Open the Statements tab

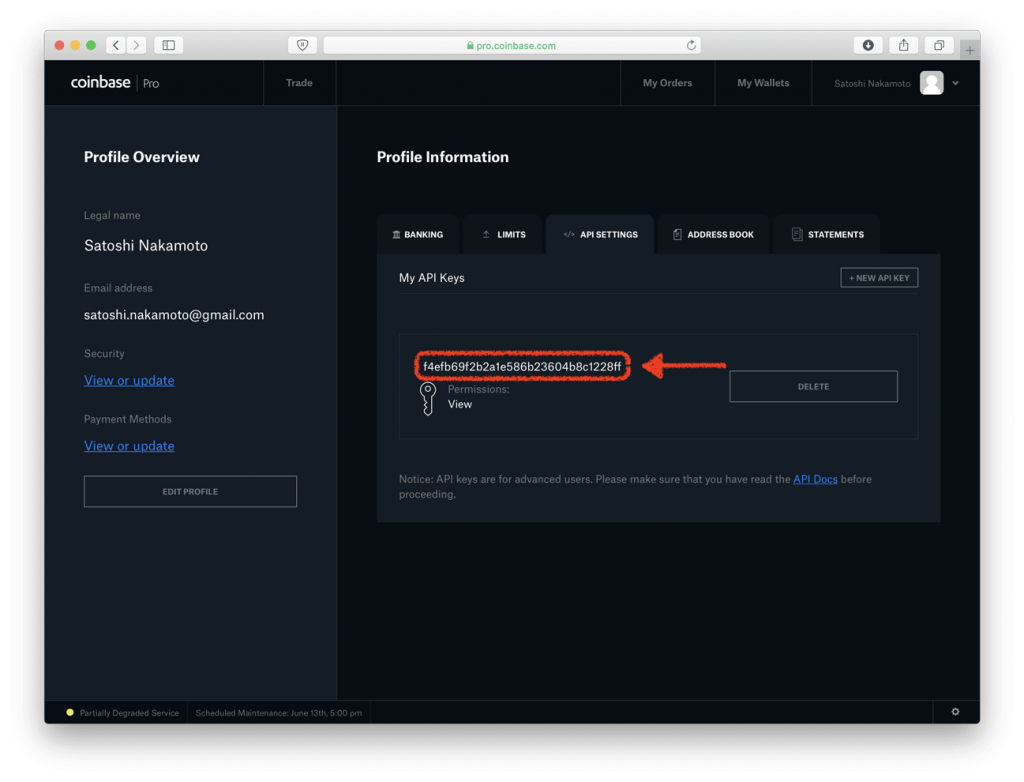point(827,235)
